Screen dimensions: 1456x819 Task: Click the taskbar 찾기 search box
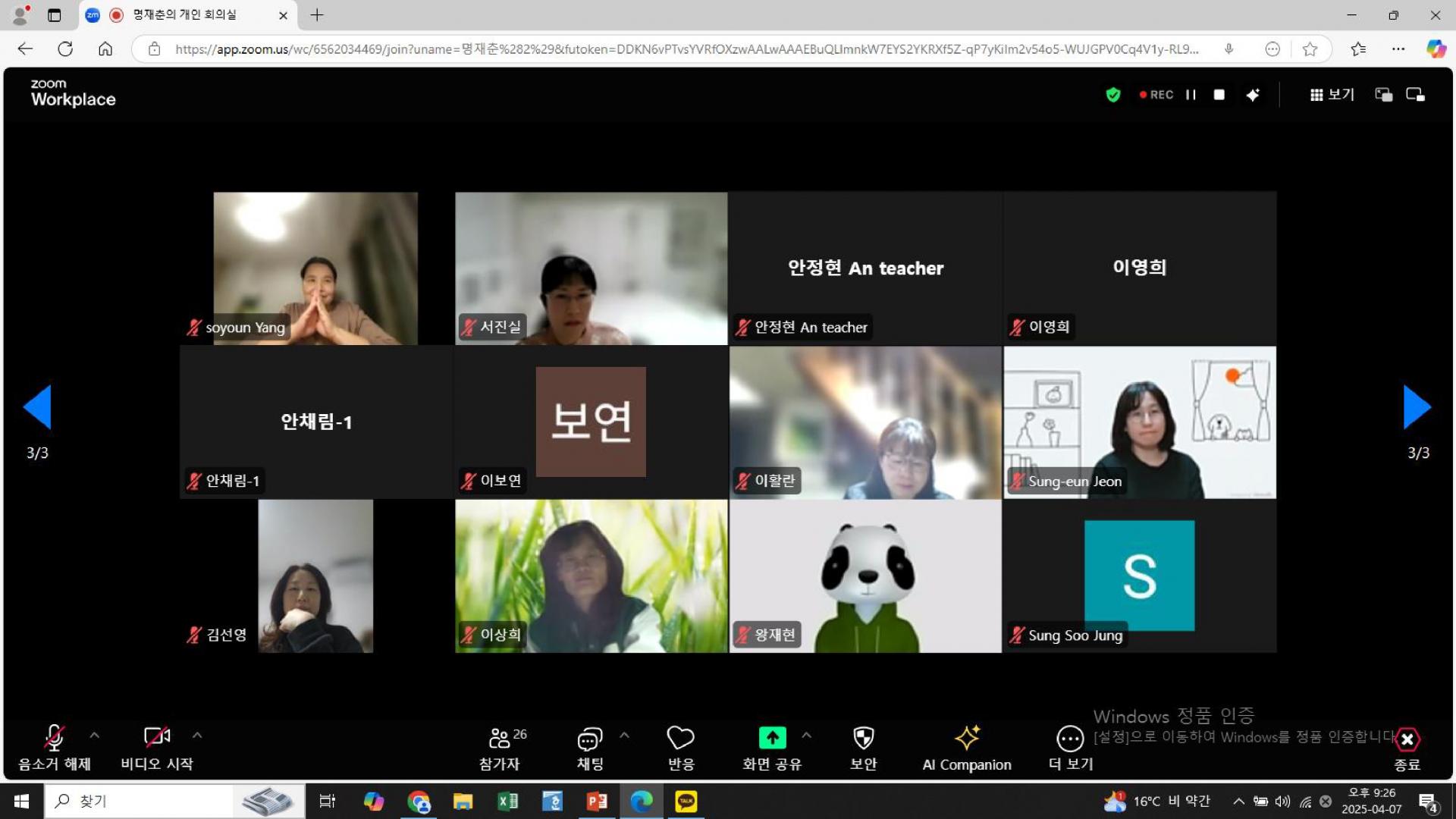[174, 802]
